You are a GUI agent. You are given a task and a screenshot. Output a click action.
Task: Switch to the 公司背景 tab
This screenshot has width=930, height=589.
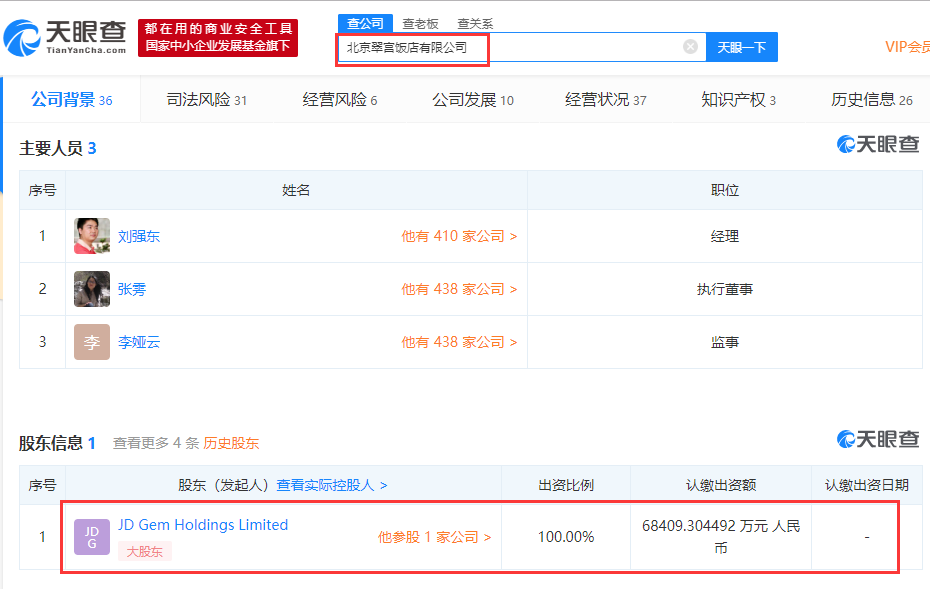coord(72,100)
